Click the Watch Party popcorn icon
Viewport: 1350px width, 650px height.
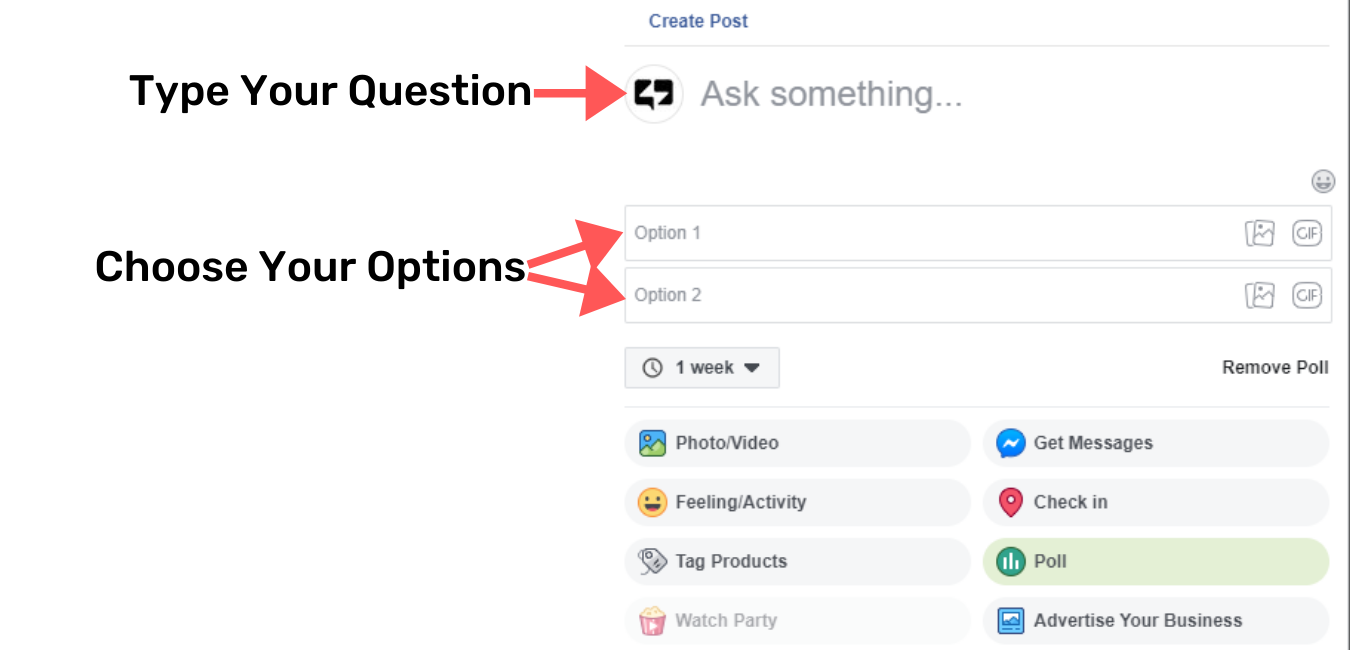point(652,620)
